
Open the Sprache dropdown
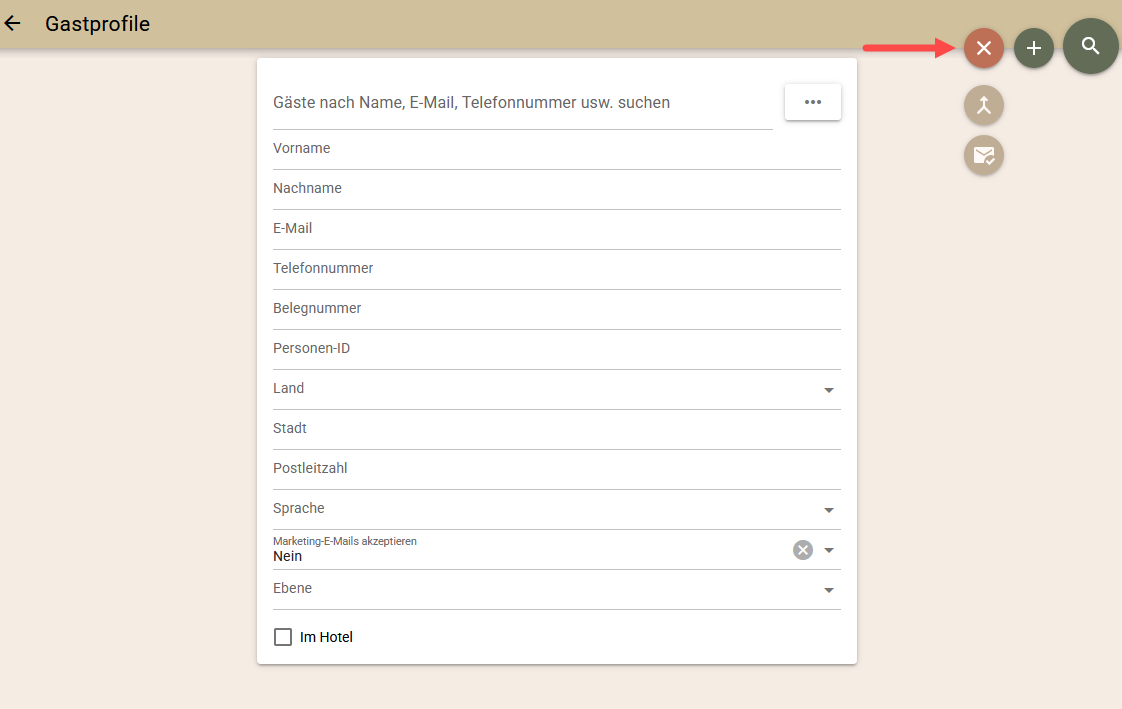pyautogui.click(x=557, y=510)
